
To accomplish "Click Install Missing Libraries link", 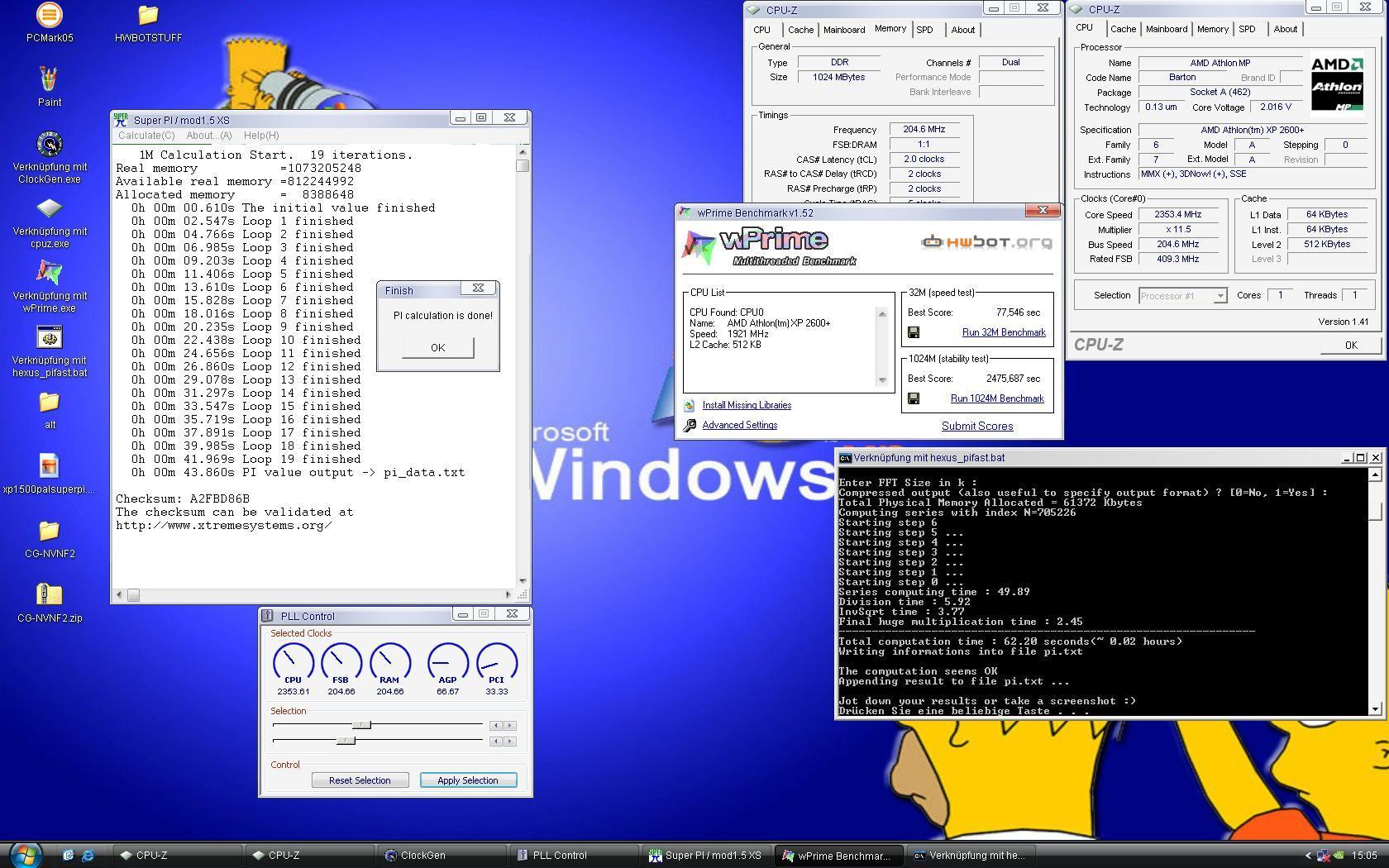I will pyautogui.click(x=747, y=405).
